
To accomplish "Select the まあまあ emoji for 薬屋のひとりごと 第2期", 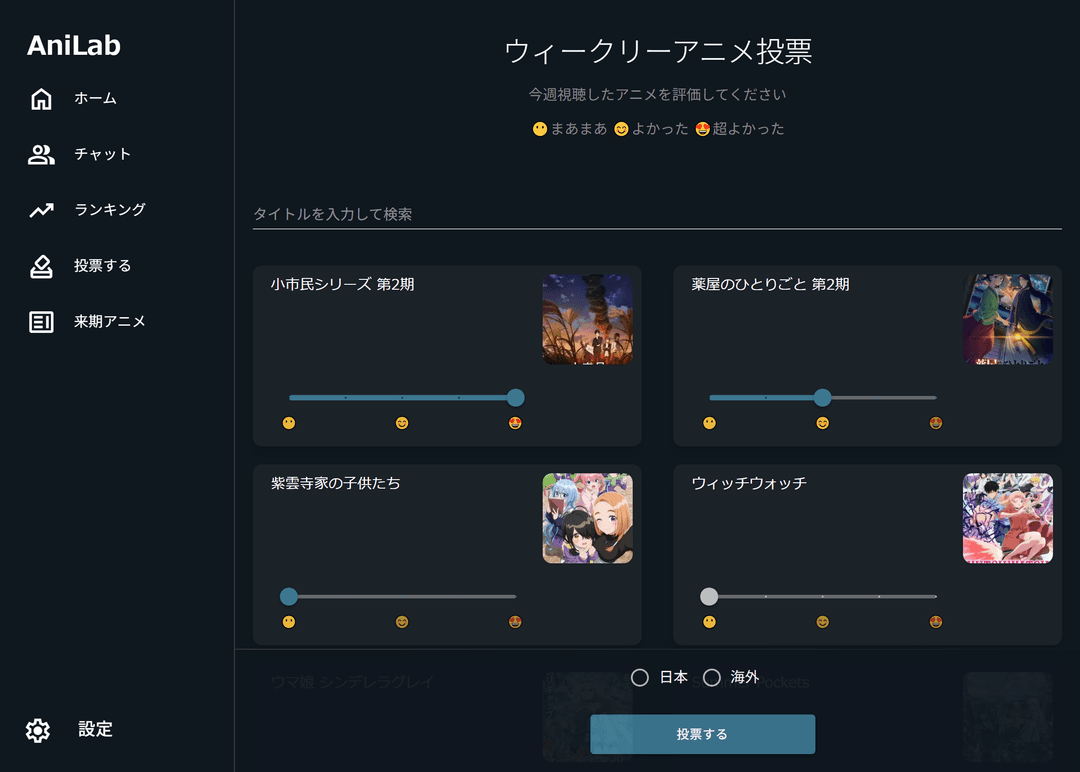I will (708, 423).
